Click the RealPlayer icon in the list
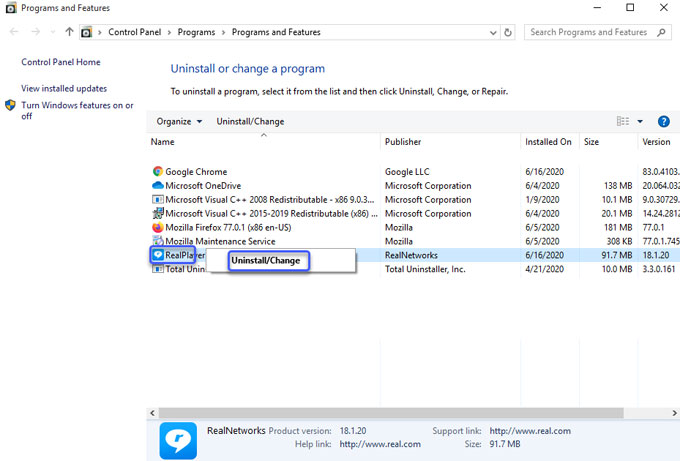This screenshot has height=461, width=680. coord(158,255)
